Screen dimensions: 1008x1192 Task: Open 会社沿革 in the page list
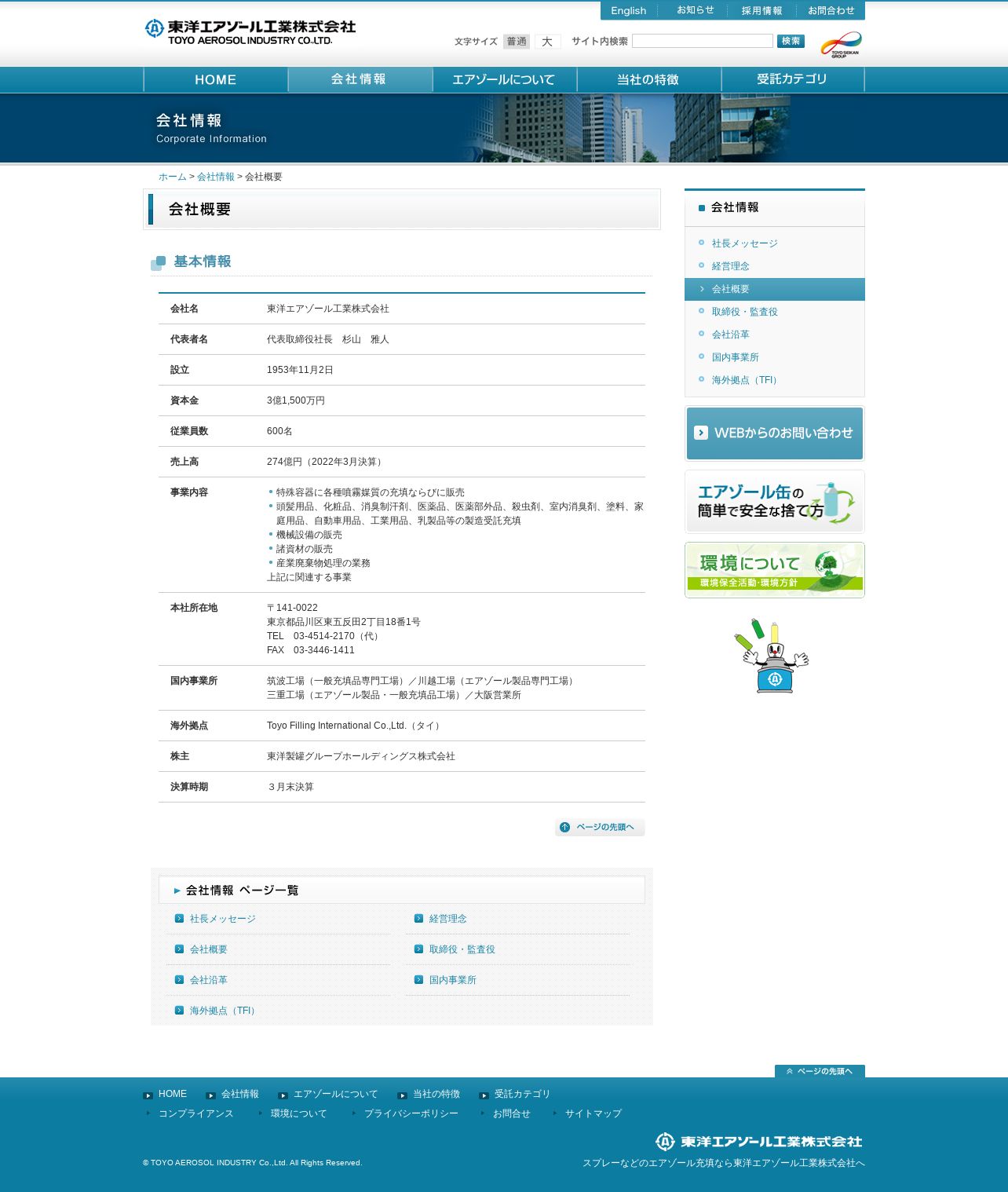[209, 980]
